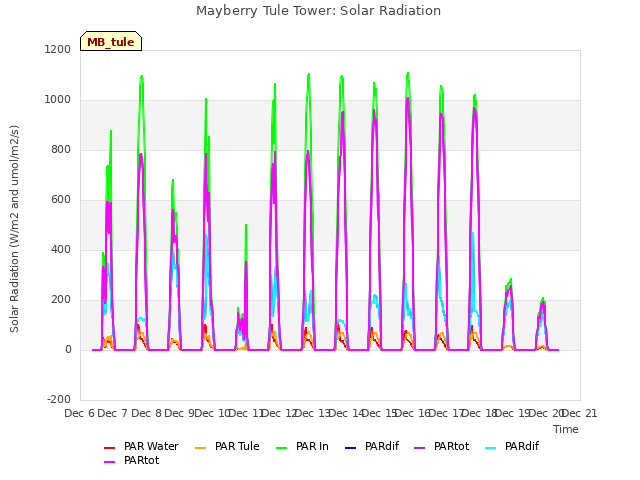Image resolution: width=640 pixels, height=480 pixels.
Task: Click the dark blue PARdif legend swatch
Action: click(x=351, y=448)
